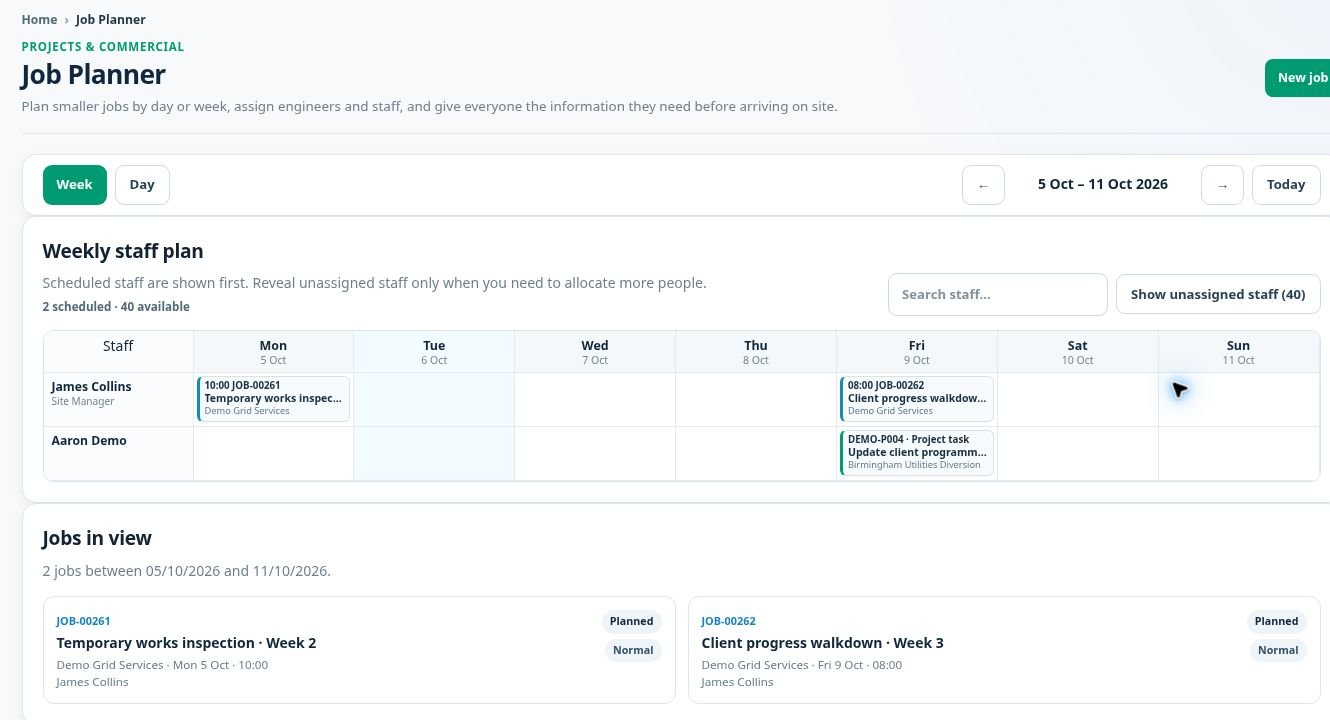Click the date range 5 Oct – 11 Oct 2026

[x=1103, y=184]
